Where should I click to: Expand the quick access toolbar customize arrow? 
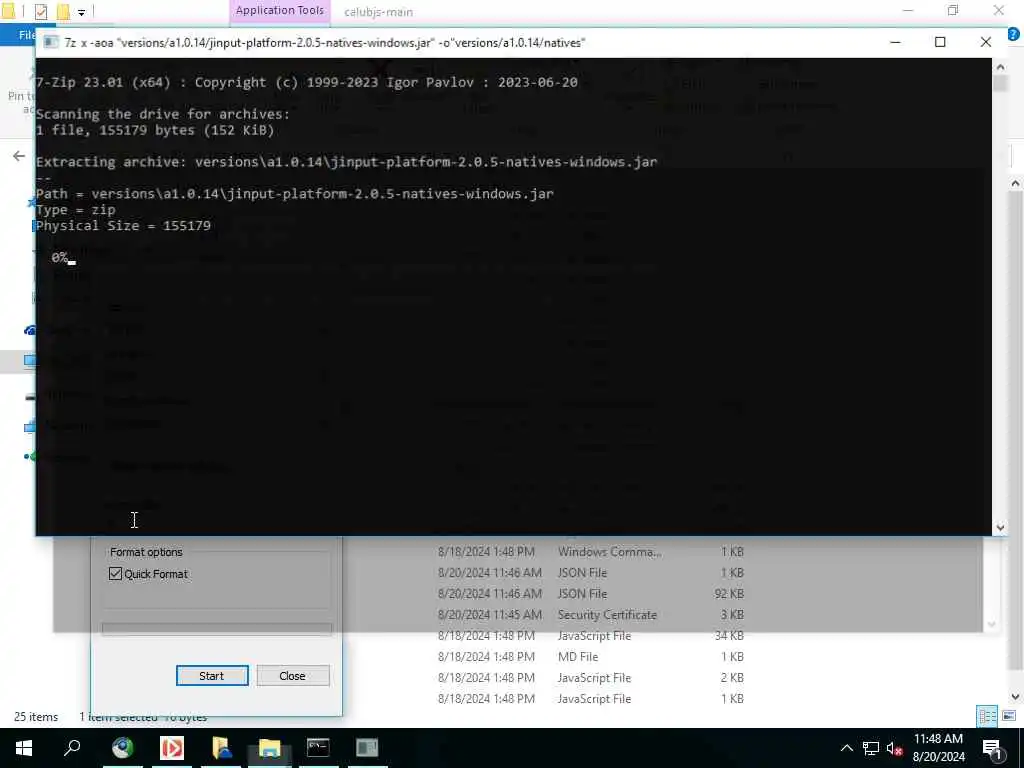tap(81, 12)
